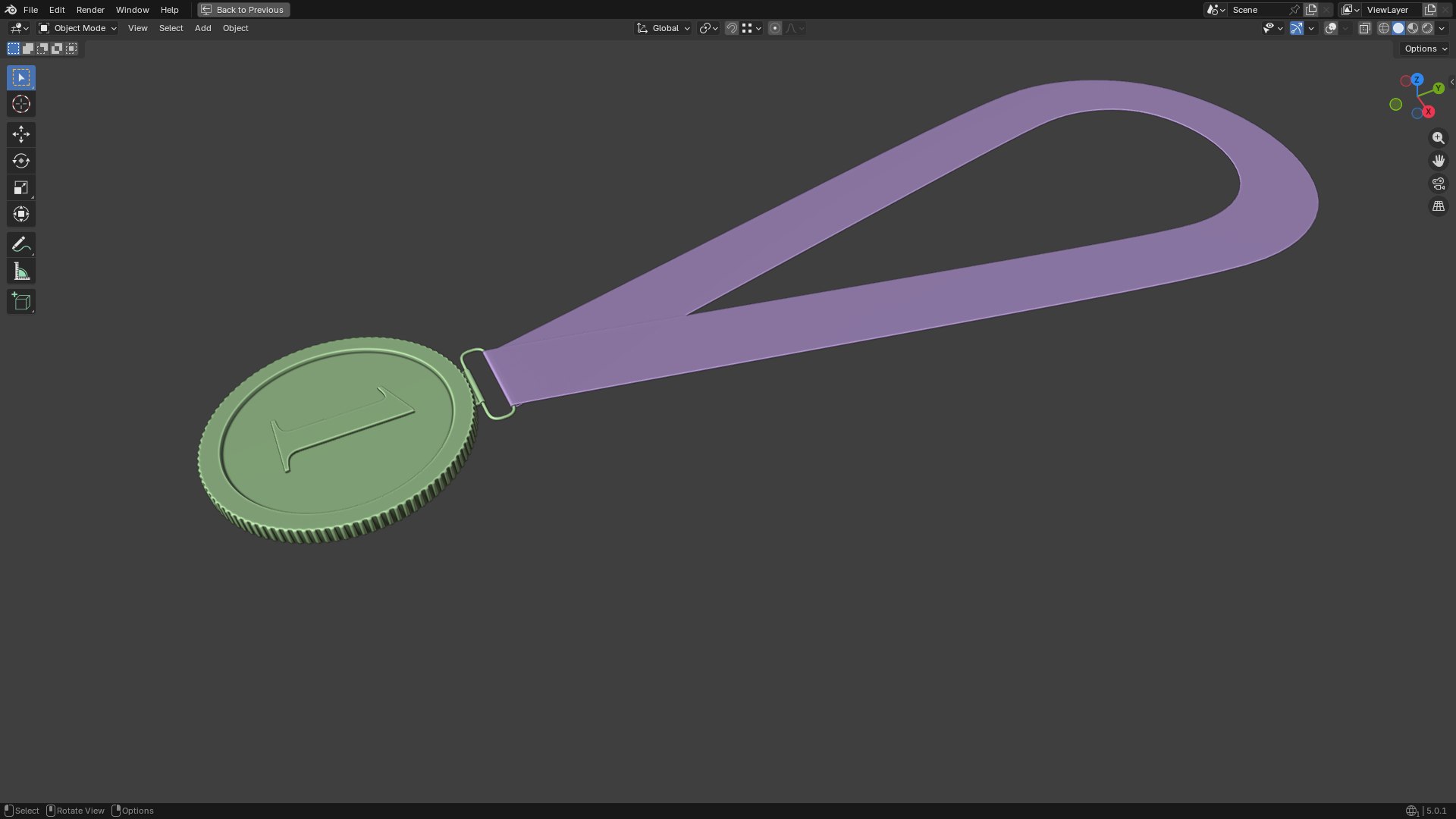
Task: Open the Add menu in viewport header
Action: [x=202, y=28]
